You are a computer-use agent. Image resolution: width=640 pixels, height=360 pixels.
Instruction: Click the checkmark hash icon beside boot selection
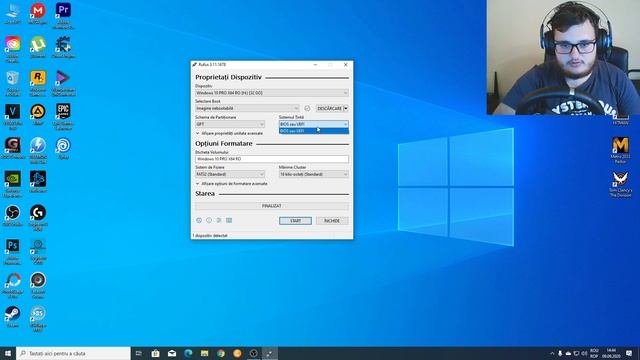click(307, 109)
